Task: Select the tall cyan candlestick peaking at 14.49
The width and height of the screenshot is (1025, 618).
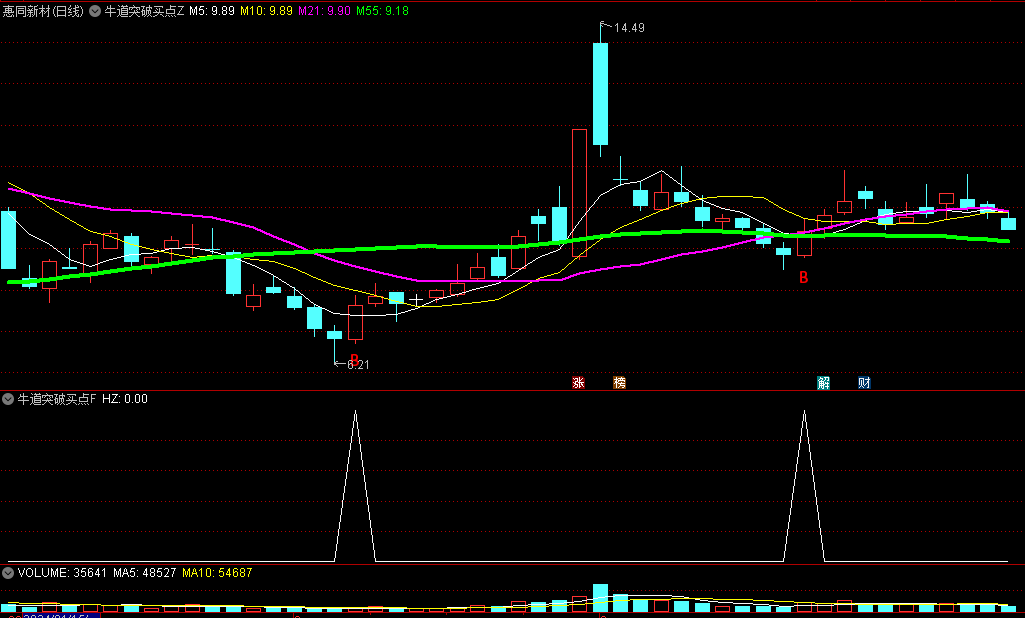Action: pos(600,94)
